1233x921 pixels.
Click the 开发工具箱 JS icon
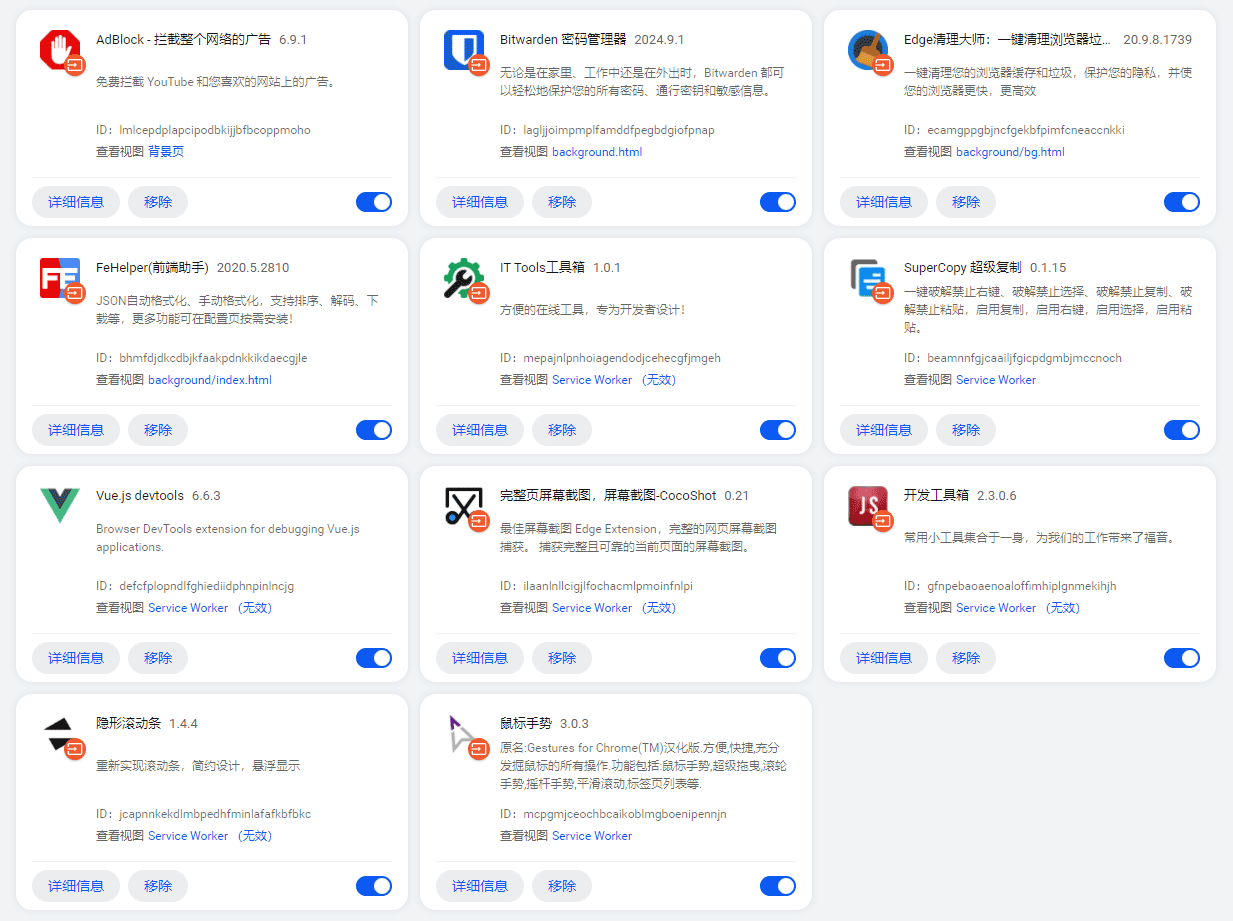coord(868,506)
